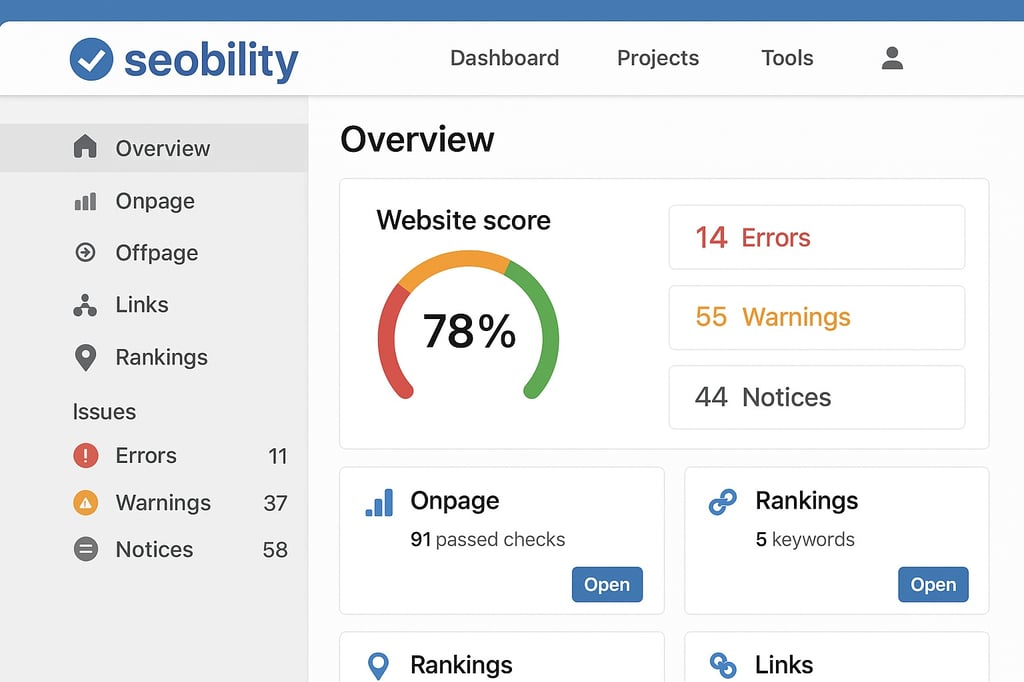Click Open button on Rankings keywords card
The width and height of the screenshot is (1024, 682).
(933, 584)
